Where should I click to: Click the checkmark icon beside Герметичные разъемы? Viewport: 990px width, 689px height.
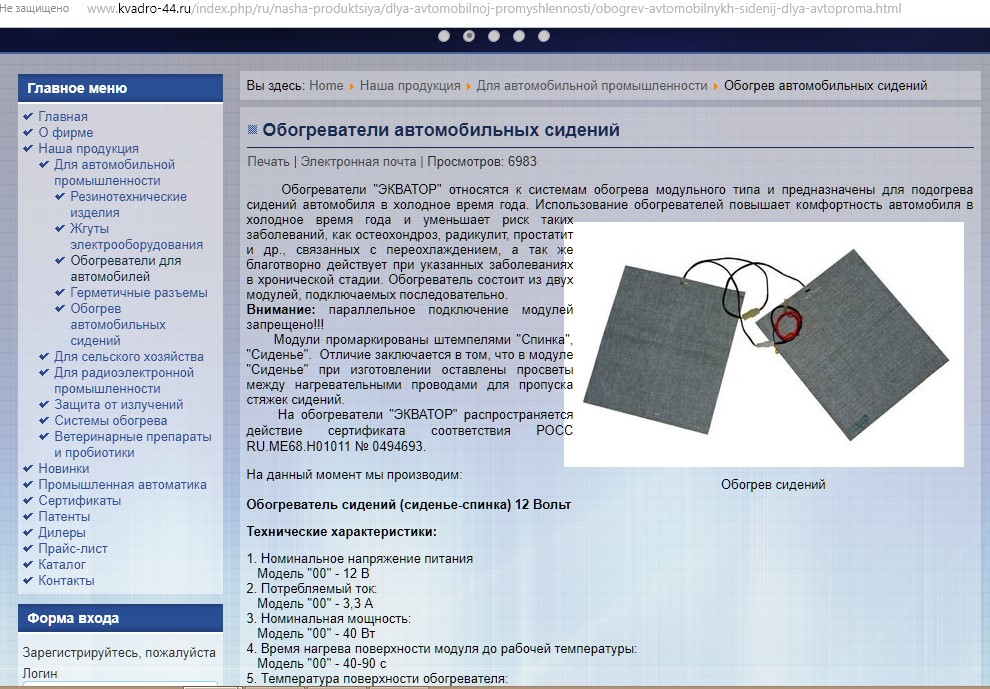[x=60, y=292]
